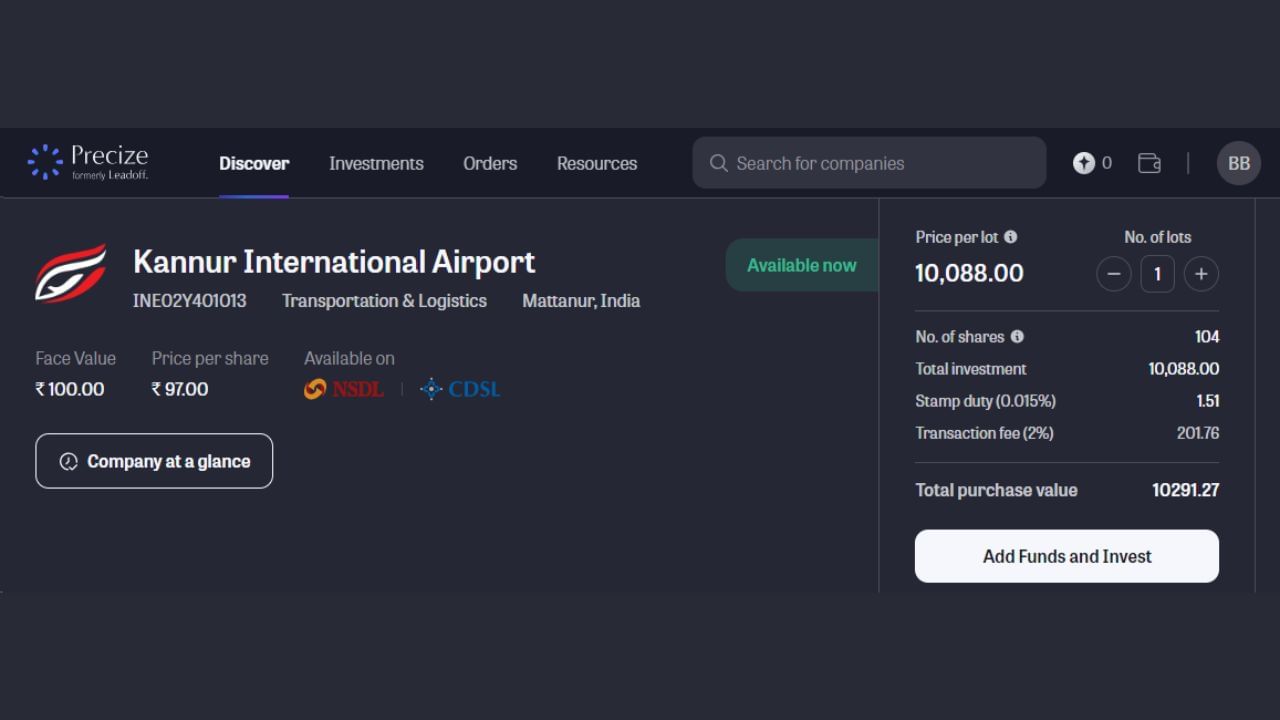This screenshot has height=720, width=1280.
Task: Open the Discover tab
Action: click(x=254, y=163)
